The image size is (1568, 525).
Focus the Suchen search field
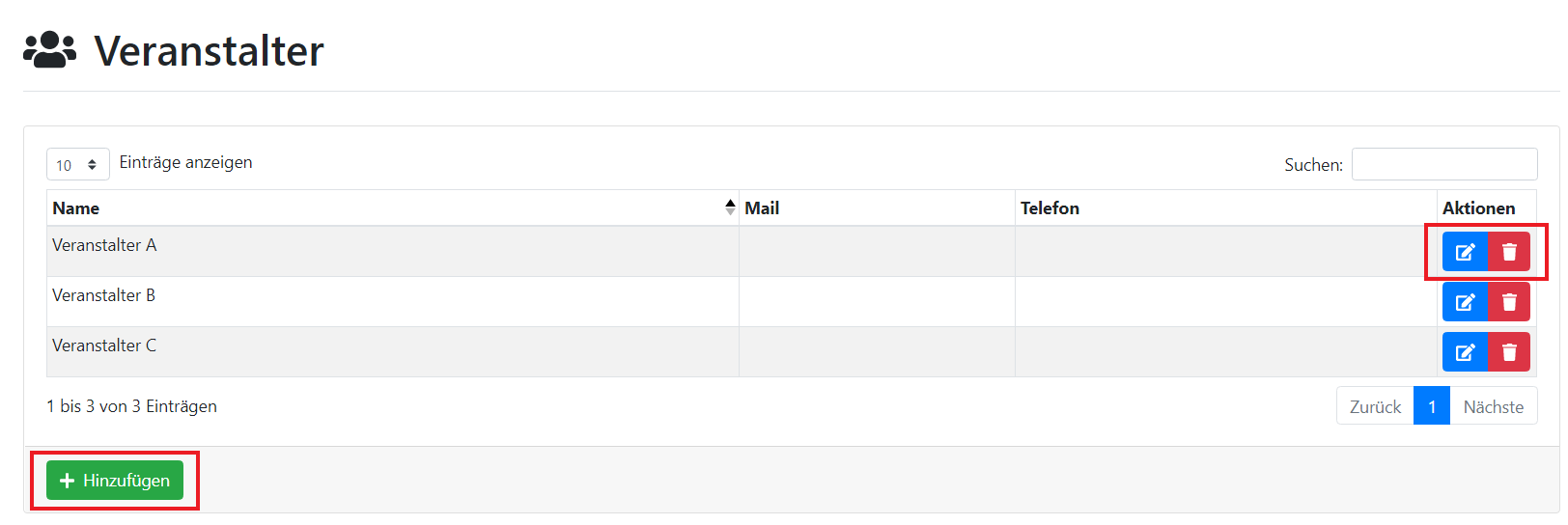(1443, 164)
